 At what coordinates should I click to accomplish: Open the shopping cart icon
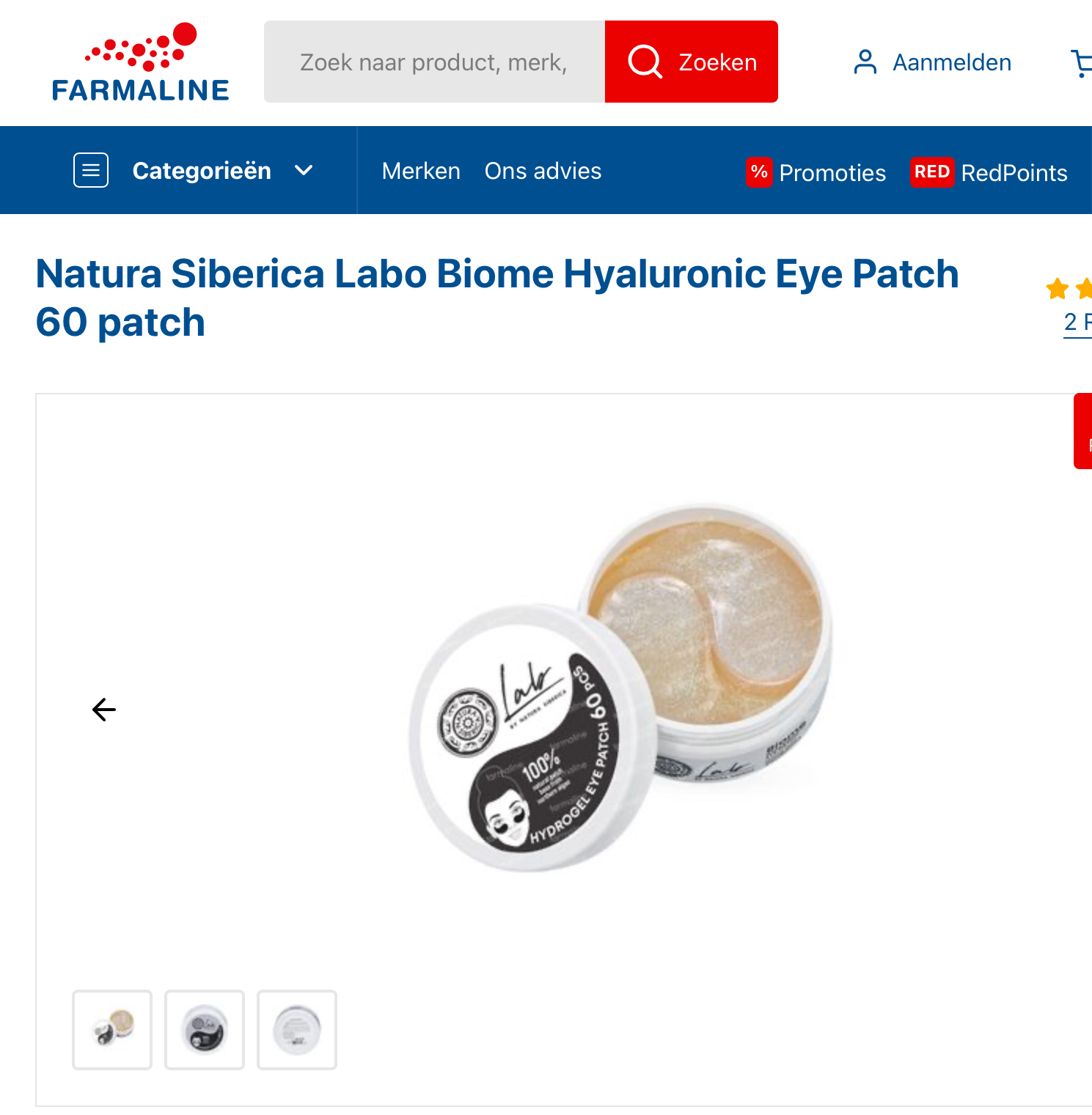point(1081,63)
